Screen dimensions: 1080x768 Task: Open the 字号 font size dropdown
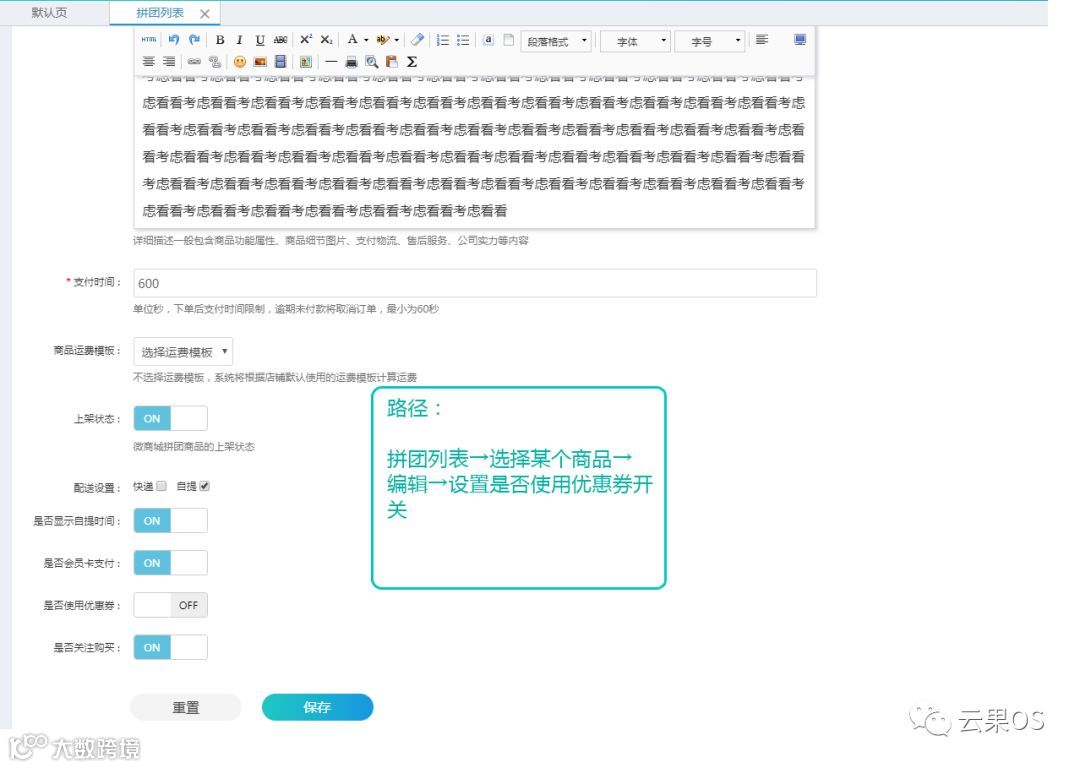click(709, 41)
